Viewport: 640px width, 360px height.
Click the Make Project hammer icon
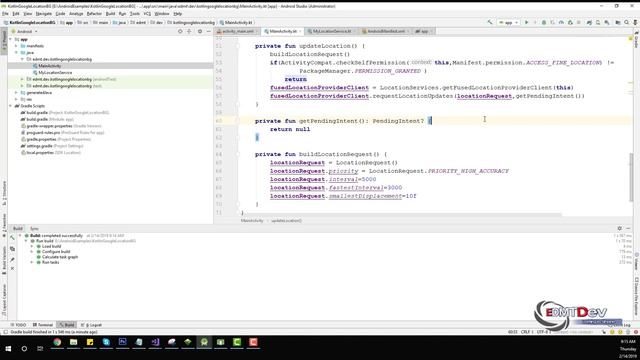click(x=490, y=22)
